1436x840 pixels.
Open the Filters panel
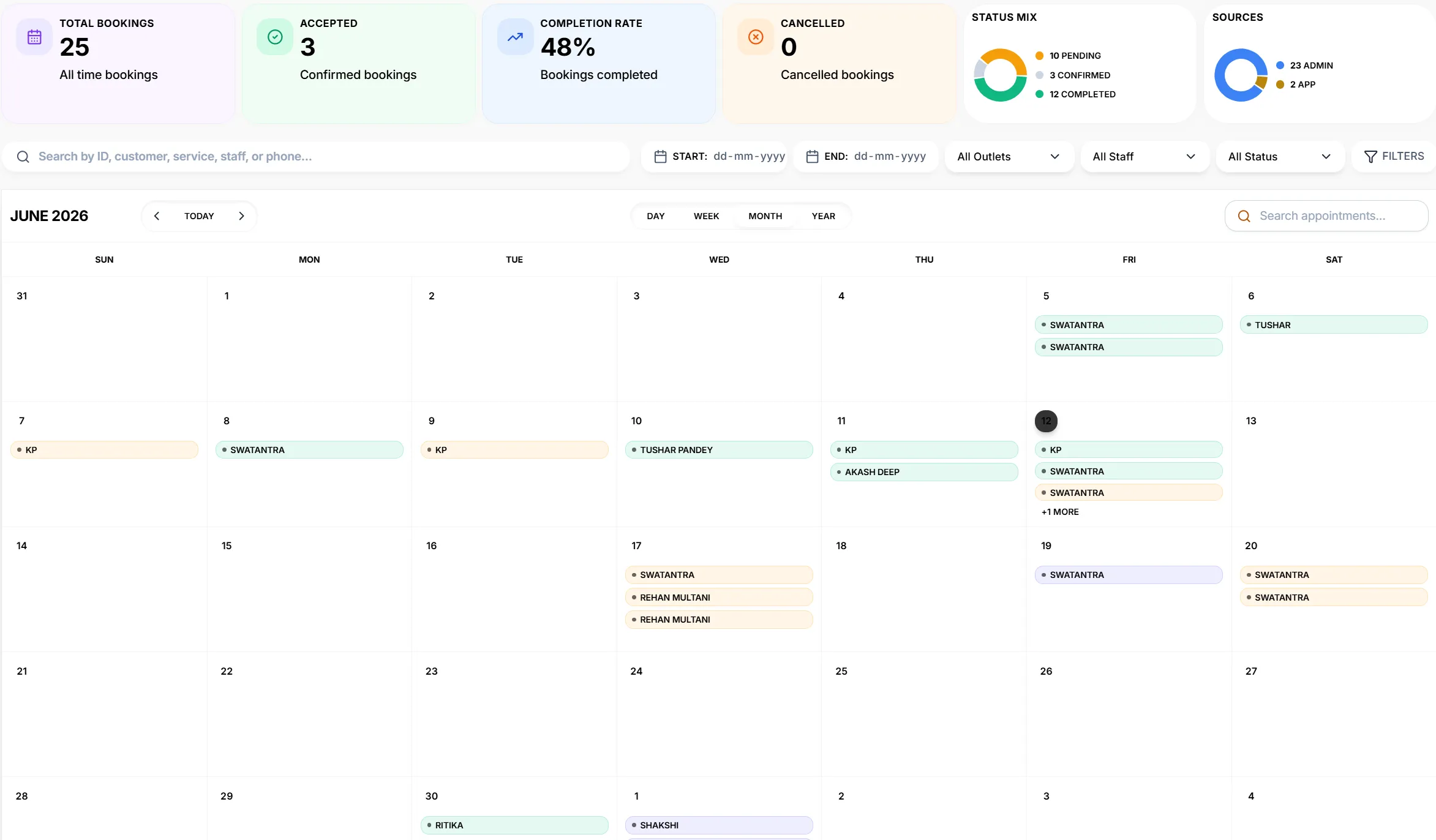click(1394, 157)
